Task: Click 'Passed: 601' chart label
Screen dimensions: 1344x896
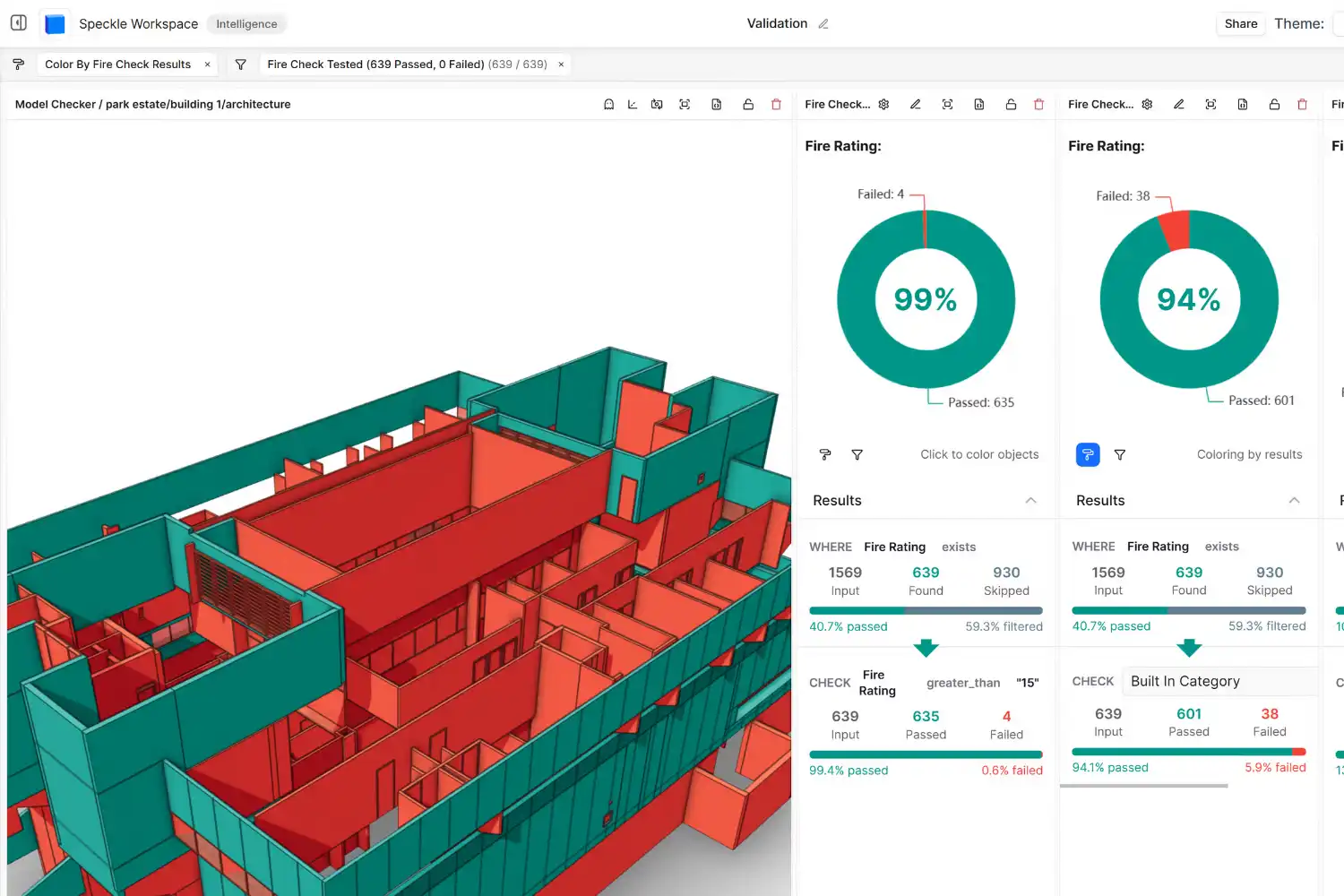Action: (x=1262, y=401)
